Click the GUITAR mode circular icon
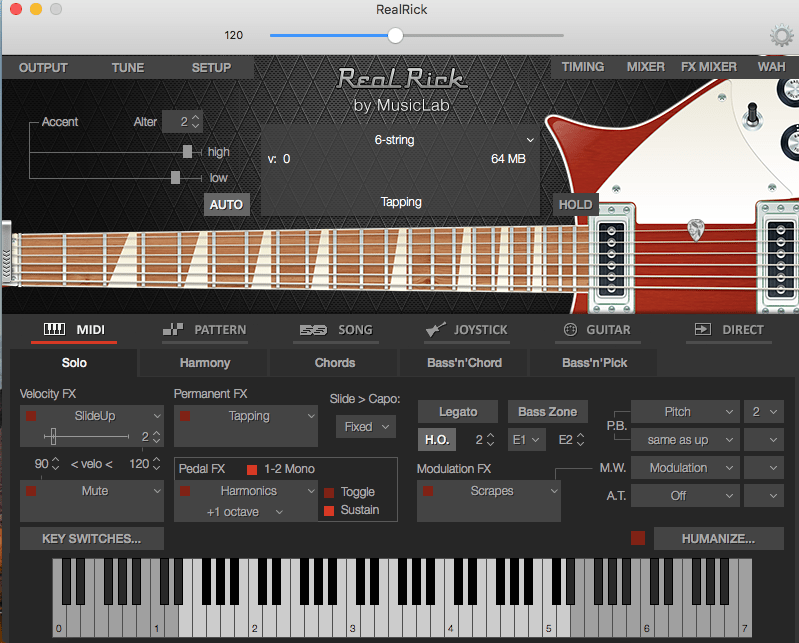Image resolution: width=799 pixels, height=643 pixels. [570, 330]
